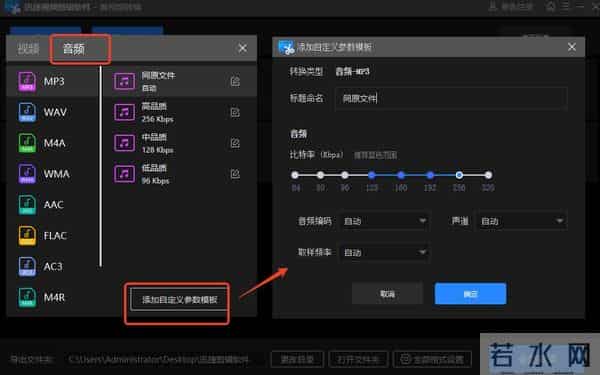Select the AC3 format icon
This screenshot has height=375, width=600.
click(x=27, y=266)
